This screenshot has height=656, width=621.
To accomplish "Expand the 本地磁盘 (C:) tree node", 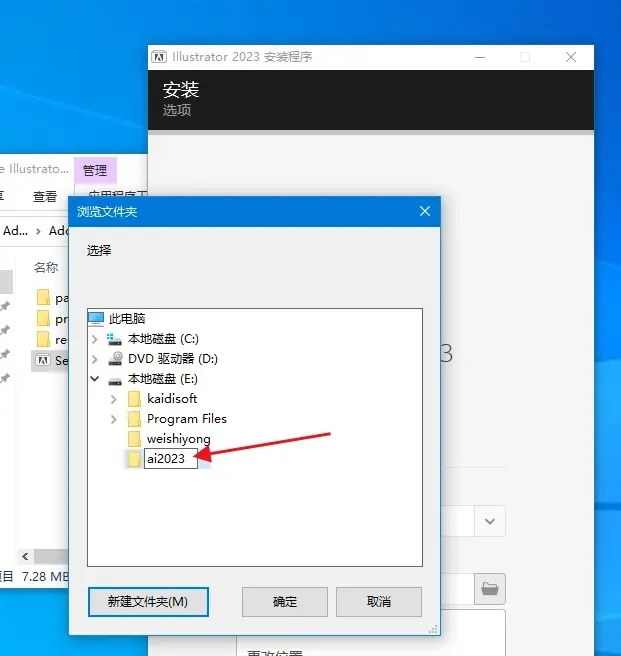I will pyautogui.click(x=95, y=339).
